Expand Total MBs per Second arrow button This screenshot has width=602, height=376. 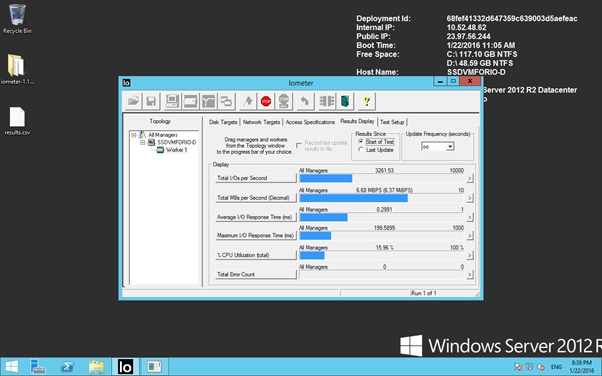(x=470, y=198)
